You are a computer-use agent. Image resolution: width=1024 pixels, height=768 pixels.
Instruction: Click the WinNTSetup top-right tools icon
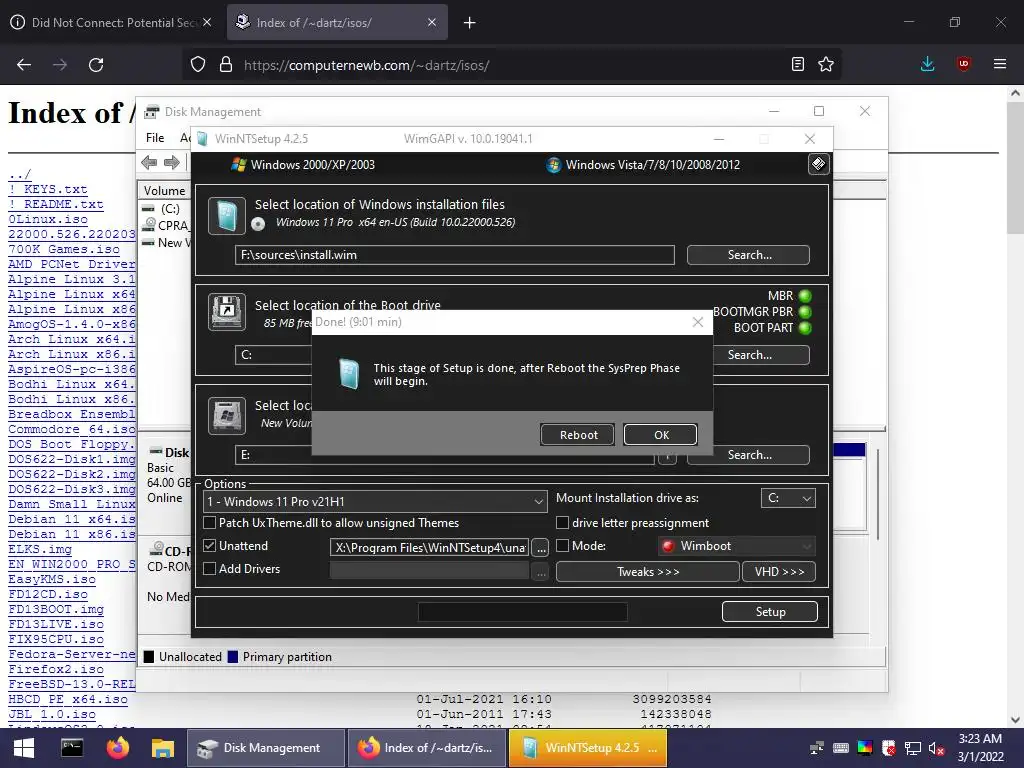(x=818, y=164)
